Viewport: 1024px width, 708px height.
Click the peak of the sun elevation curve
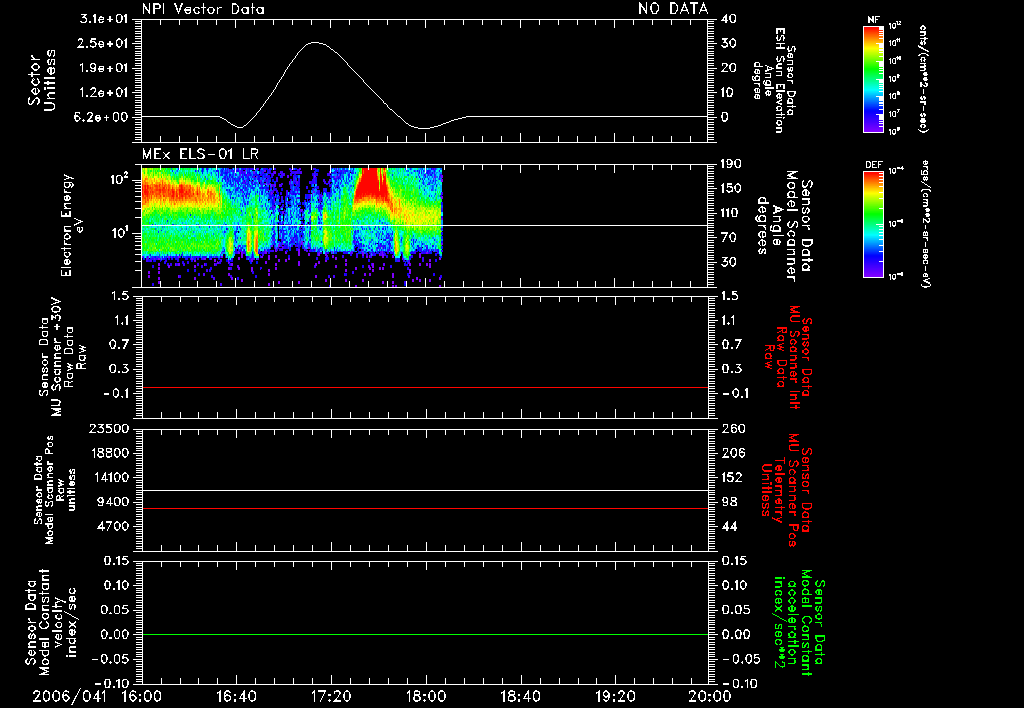coord(315,42)
